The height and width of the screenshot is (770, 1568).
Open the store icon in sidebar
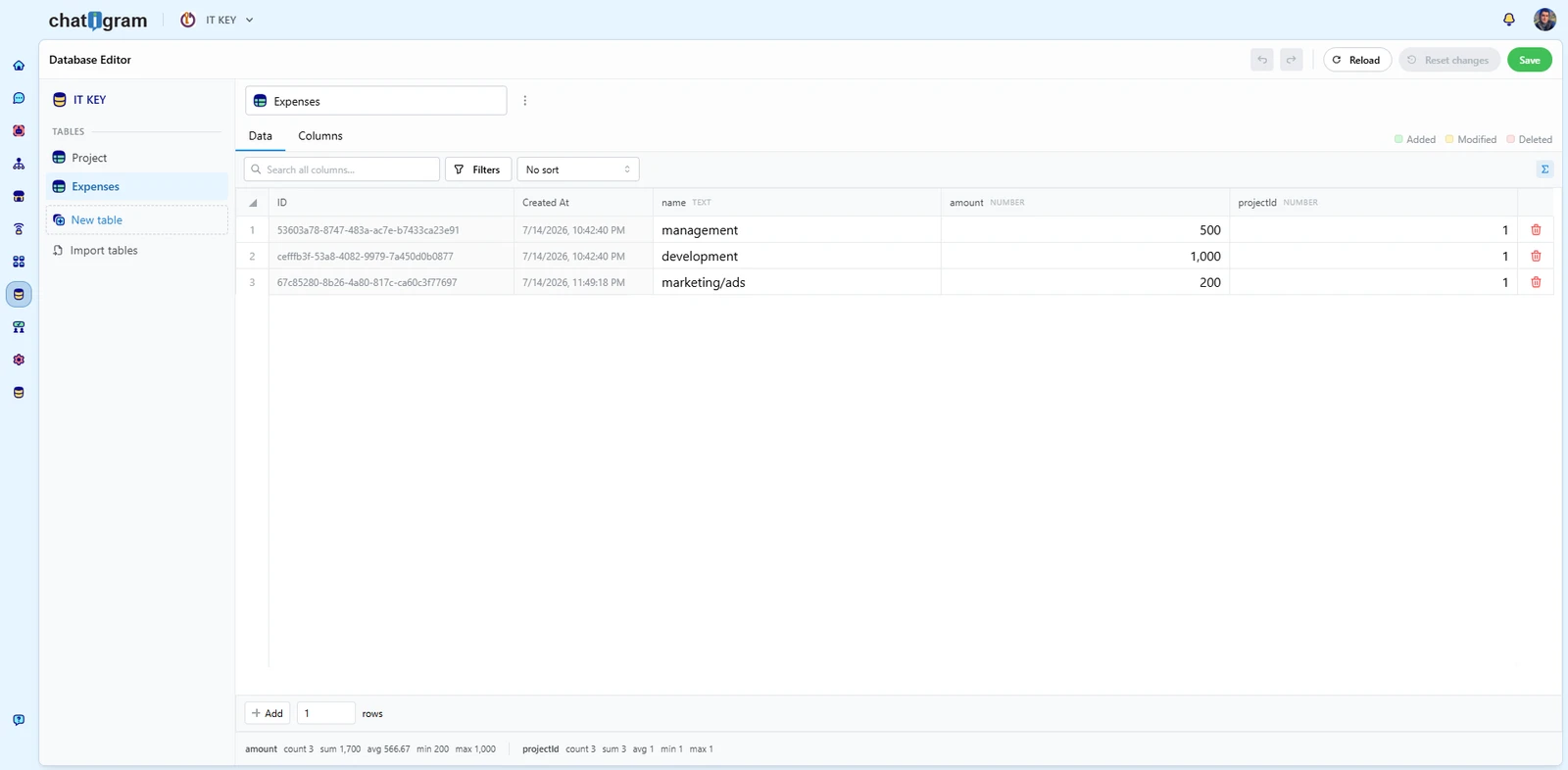19,196
